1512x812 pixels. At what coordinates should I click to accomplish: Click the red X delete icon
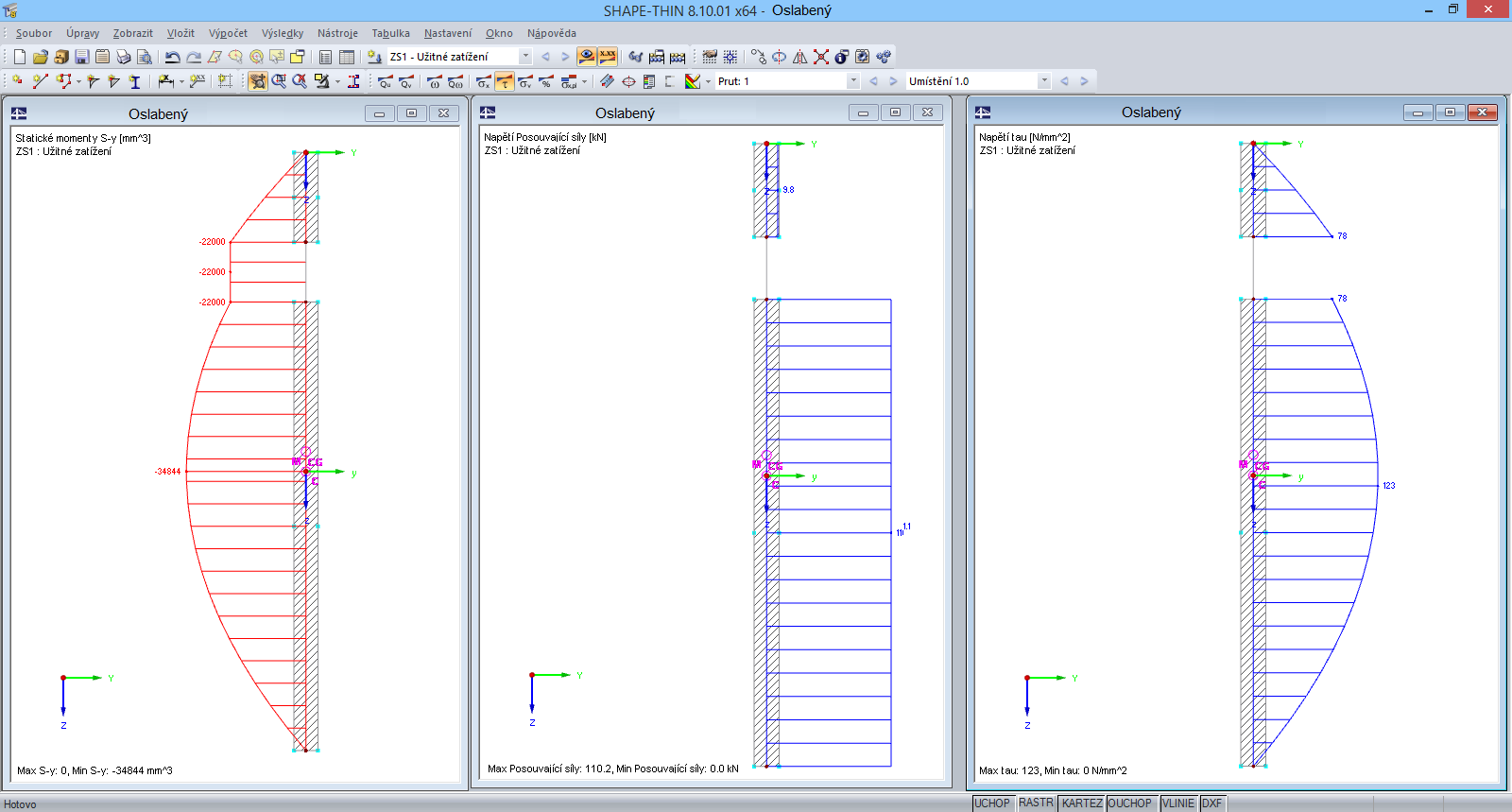pyautogui.click(x=821, y=57)
